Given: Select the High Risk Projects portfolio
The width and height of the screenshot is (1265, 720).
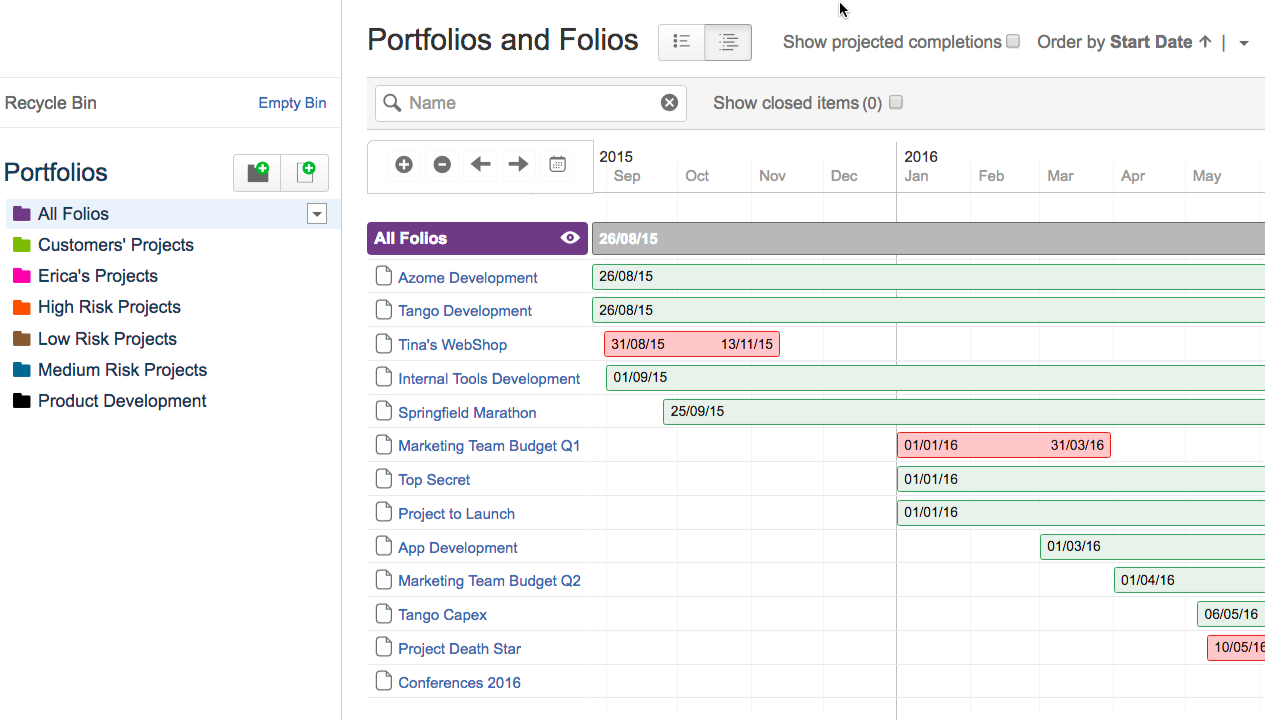Looking at the screenshot, I should pyautogui.click(x=109, y=307).
